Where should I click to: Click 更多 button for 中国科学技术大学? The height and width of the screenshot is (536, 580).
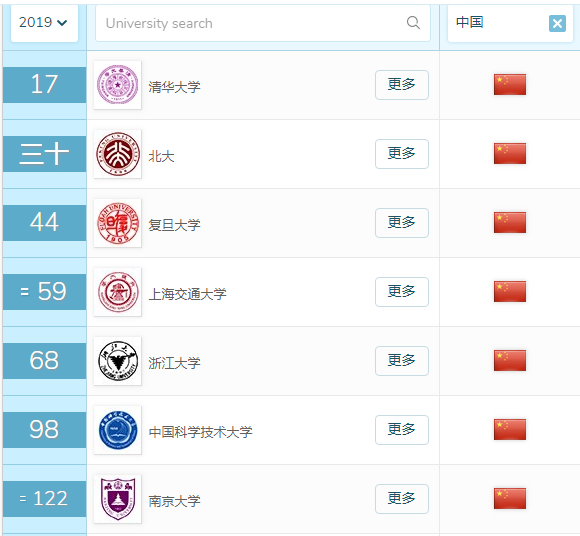point(402,430)
